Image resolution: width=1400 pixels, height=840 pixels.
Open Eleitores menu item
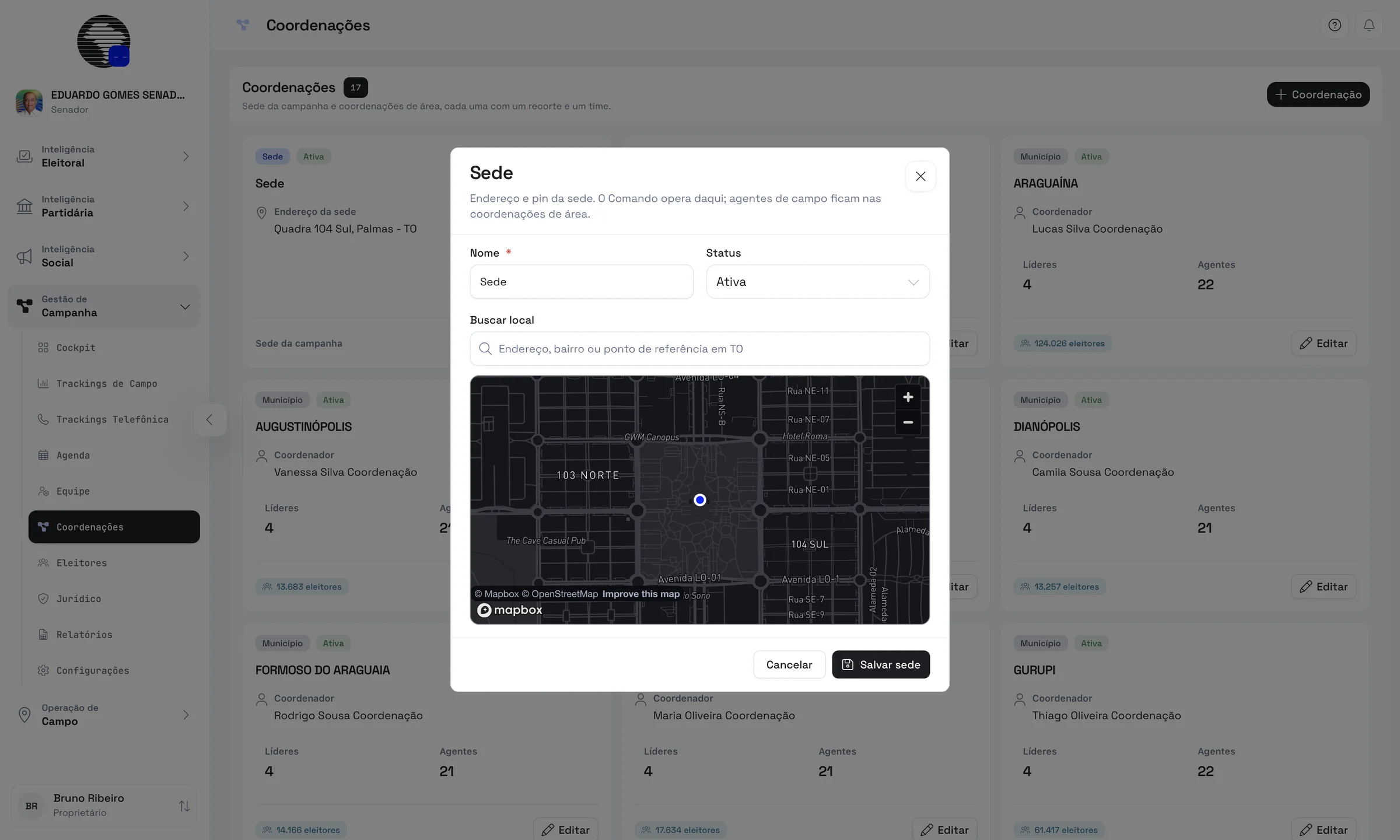[114, 563]
